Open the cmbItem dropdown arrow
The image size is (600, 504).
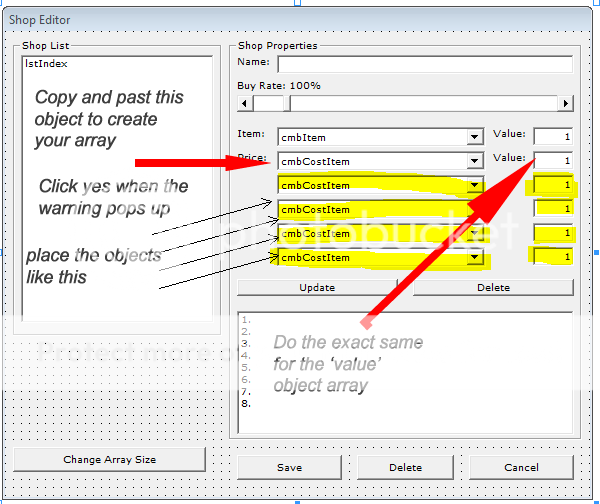point(474,137)
